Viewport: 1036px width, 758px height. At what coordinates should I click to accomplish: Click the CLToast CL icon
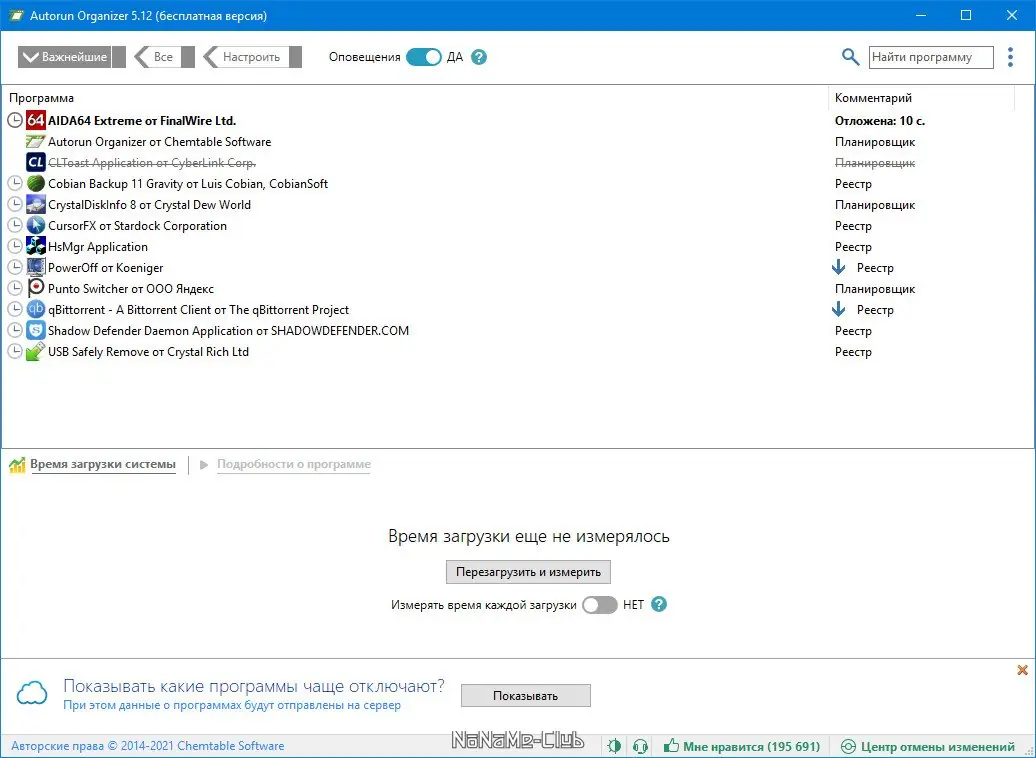coord(36,163)
